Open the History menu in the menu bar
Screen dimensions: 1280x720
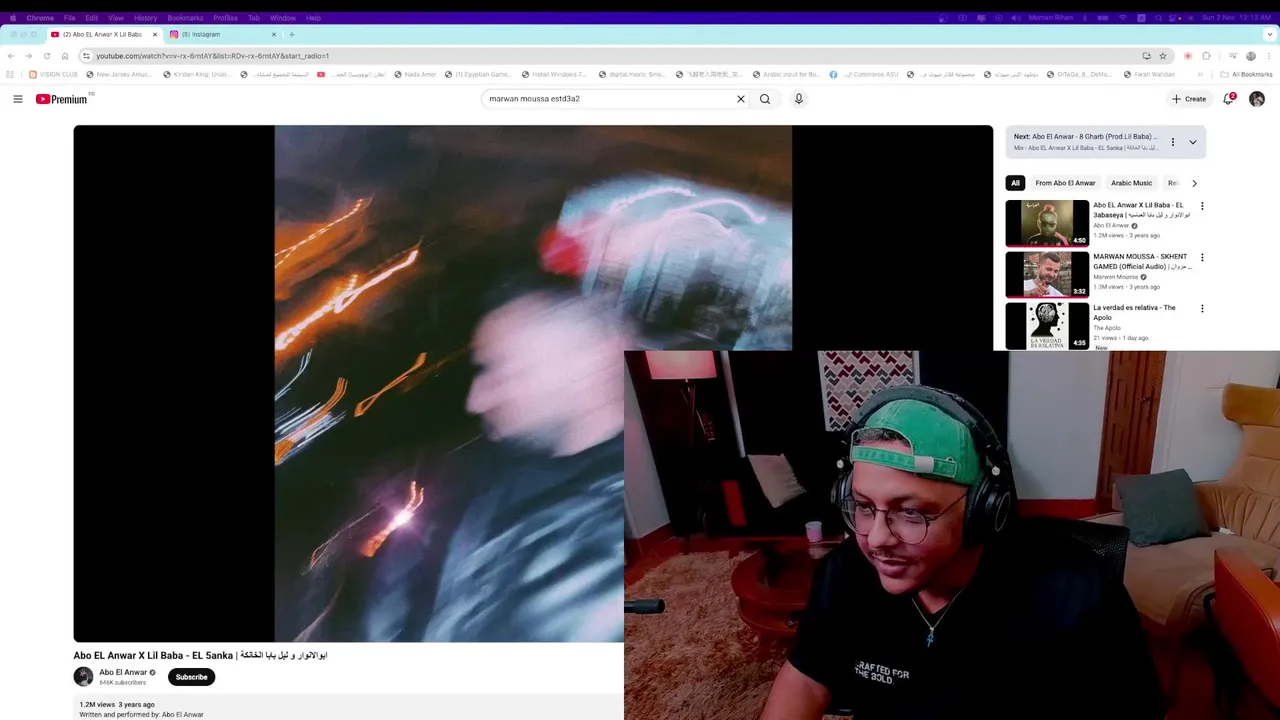pos(145,18)
